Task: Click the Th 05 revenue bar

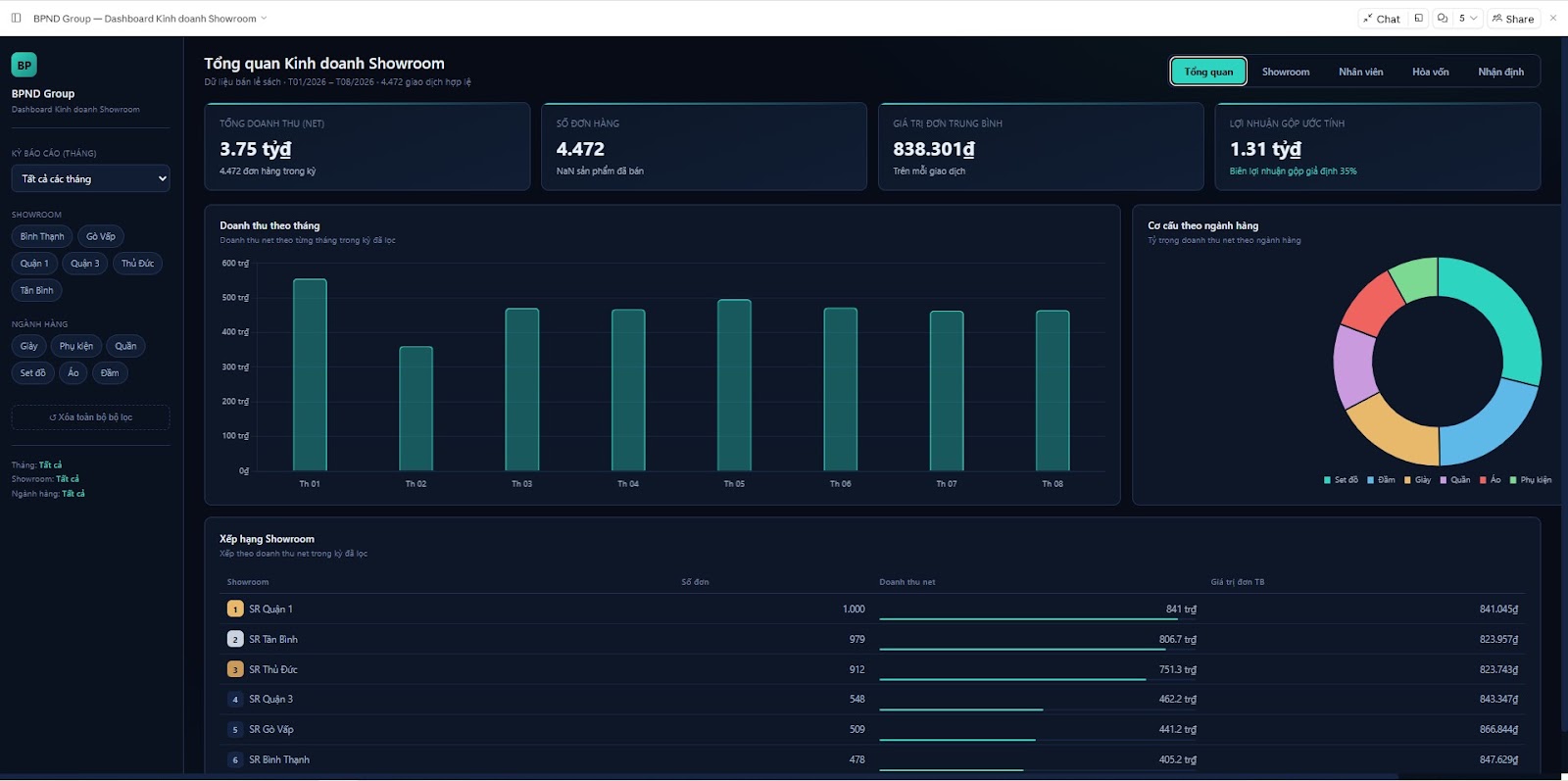Action: coord(734,385)
